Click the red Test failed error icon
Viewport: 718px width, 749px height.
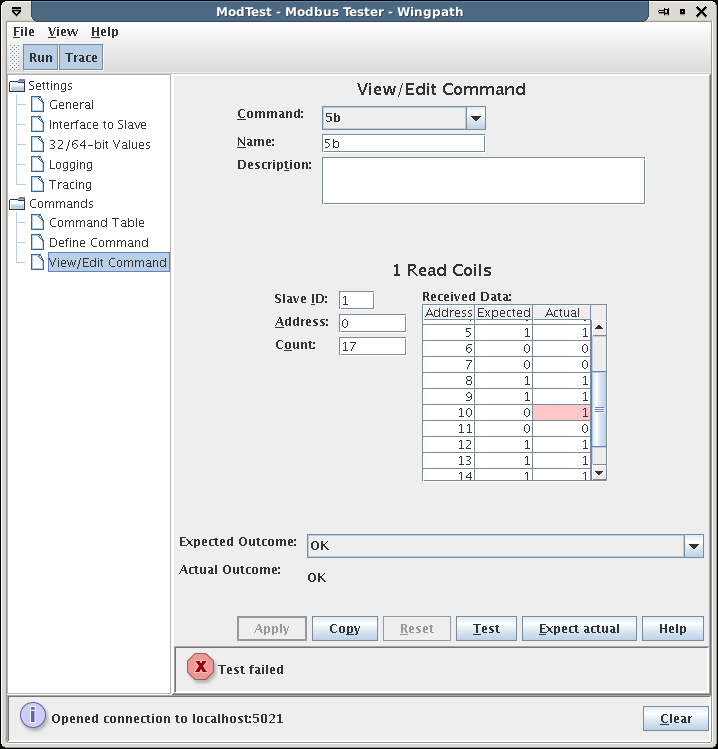[200, 667]
